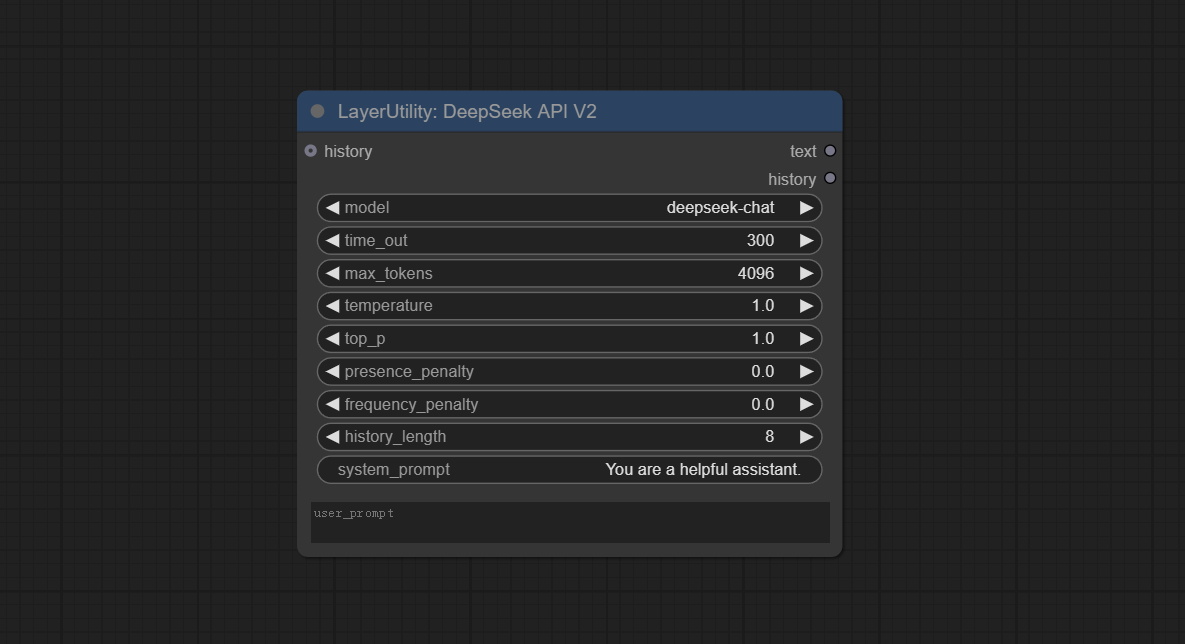Viewport: 1185px width, 644px height.
Task: Increase presence_penalty with the right arrow
Action: coord(806,372)
